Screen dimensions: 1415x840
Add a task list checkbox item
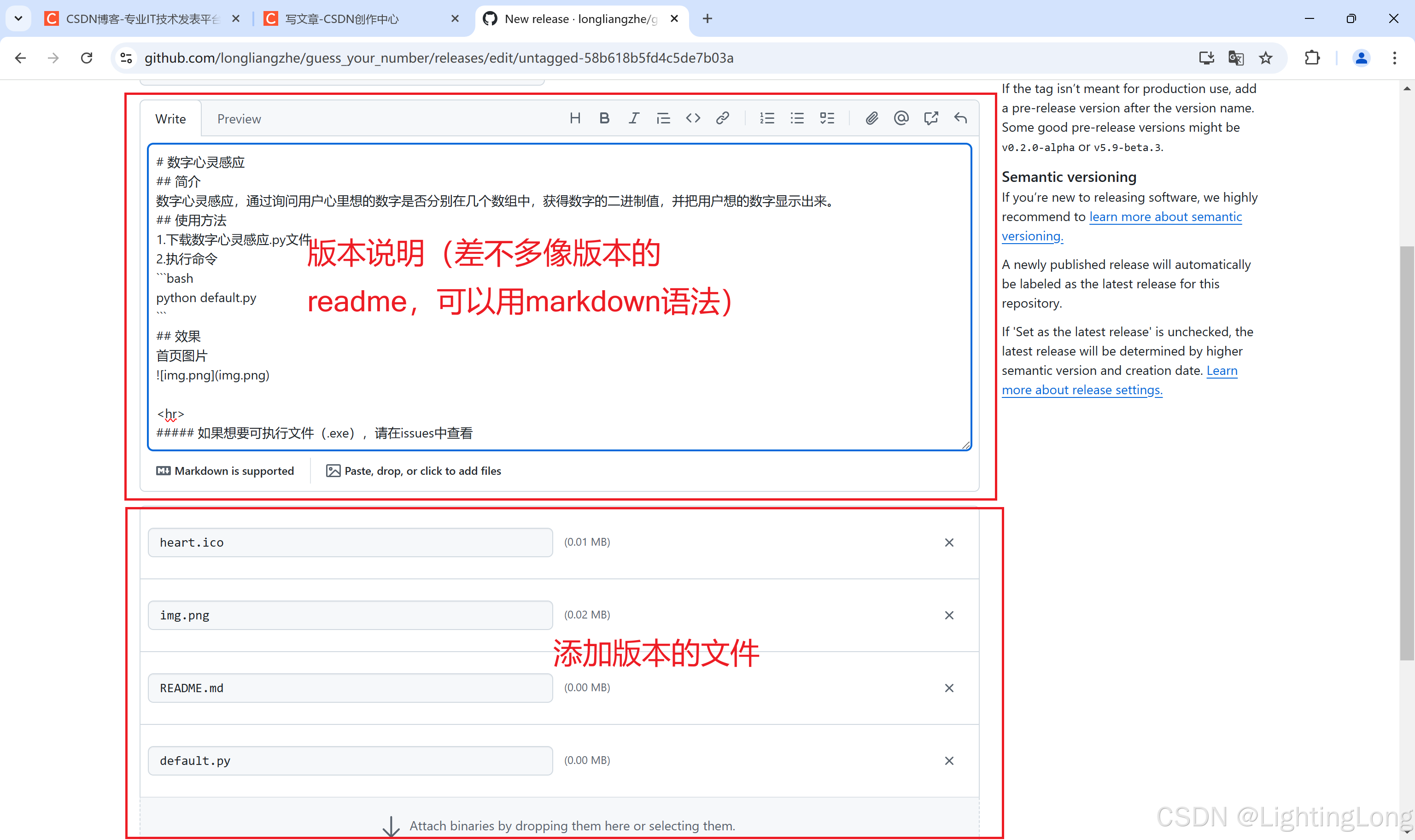click(827, 118)
